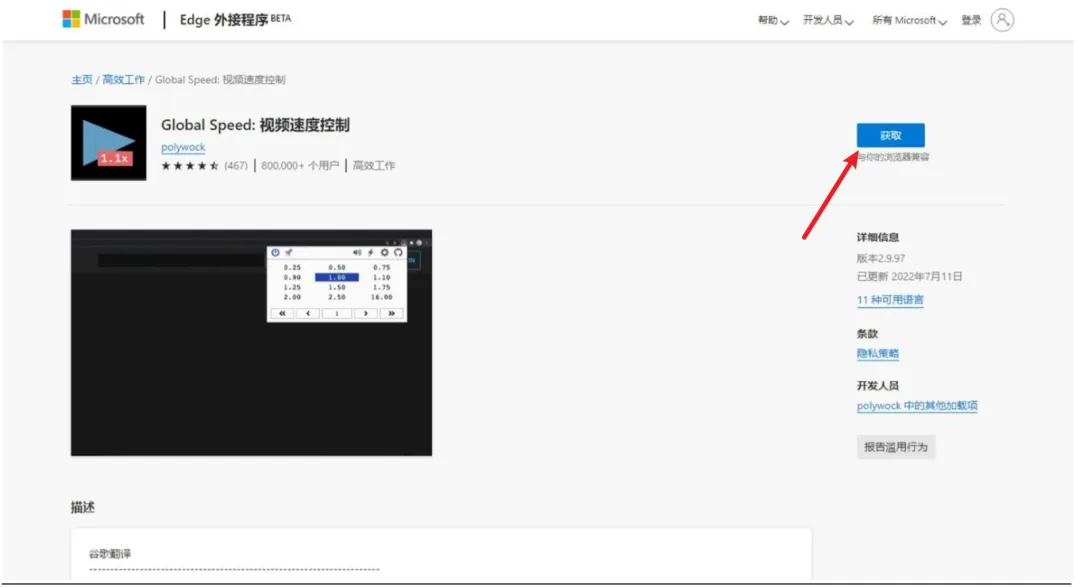1080x588 pixels.
Task: Enlarge the extension preview screenshot
Action: point(251,343)
